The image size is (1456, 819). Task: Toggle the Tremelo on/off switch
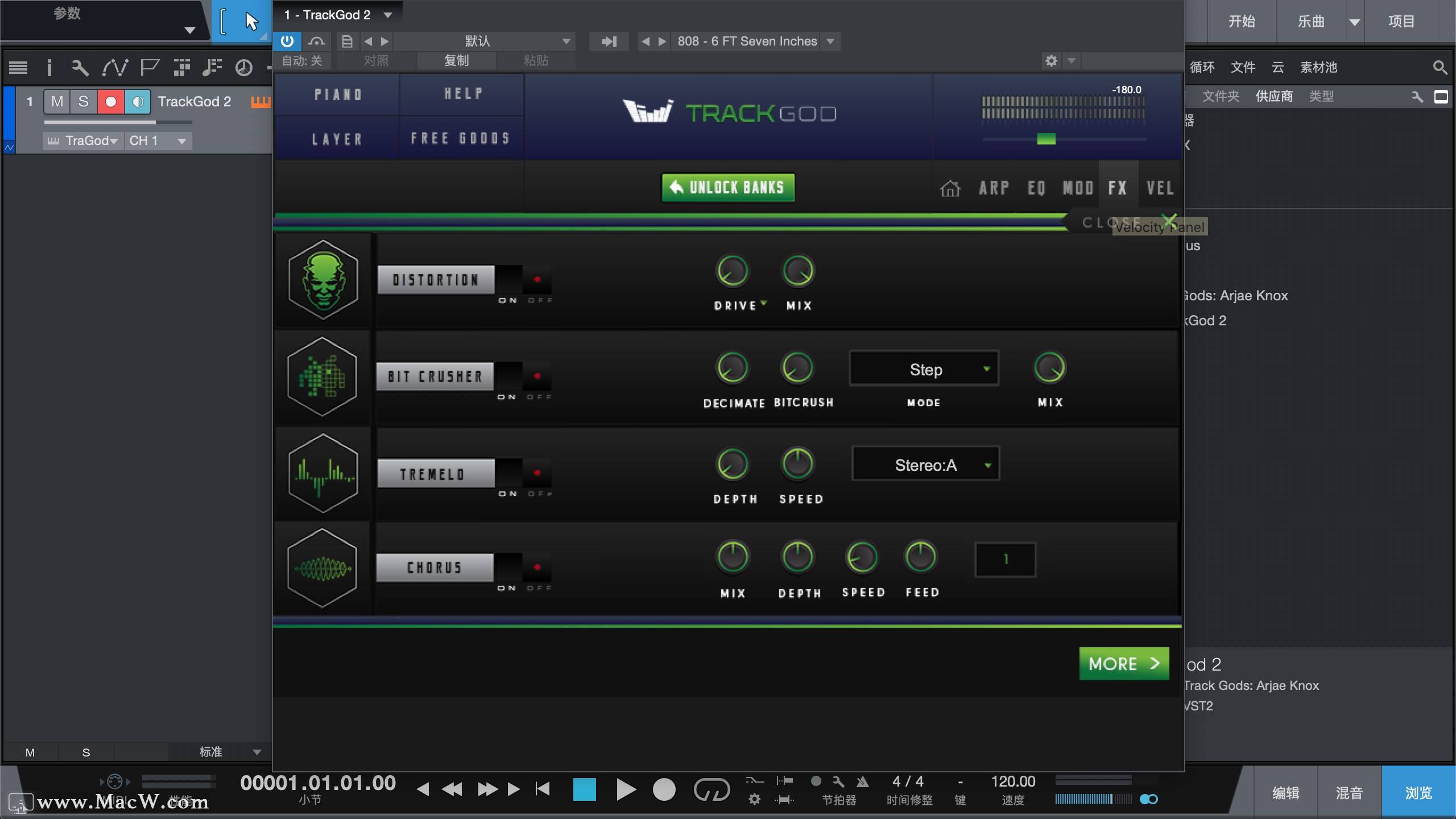pos(523,473)
